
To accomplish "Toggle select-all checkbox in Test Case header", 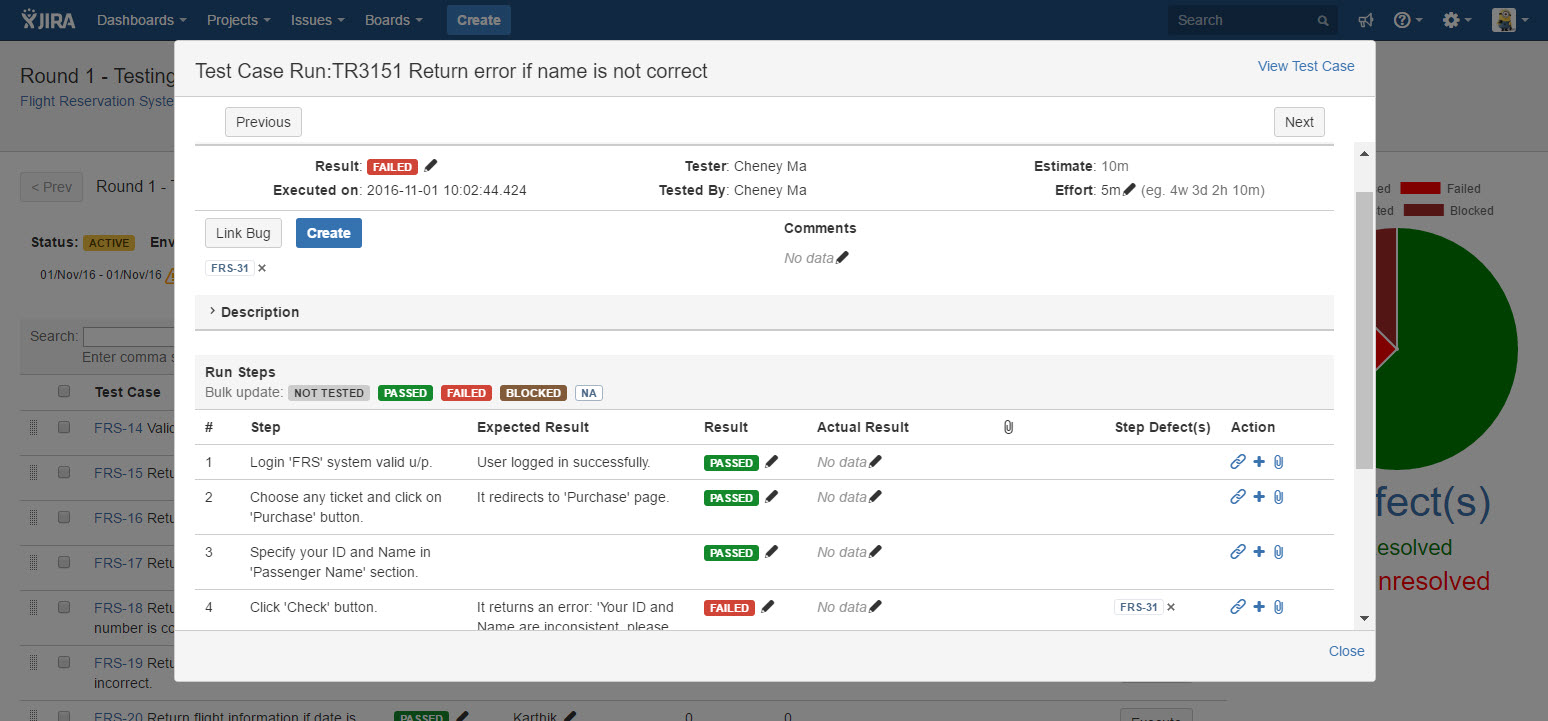I will click(x=64, y=391).
